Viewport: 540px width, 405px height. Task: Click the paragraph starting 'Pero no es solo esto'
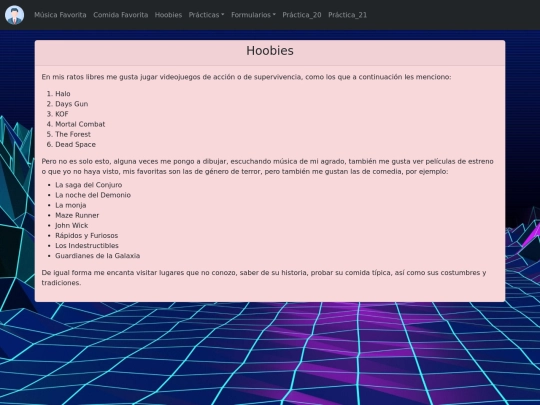click(268, 166)
